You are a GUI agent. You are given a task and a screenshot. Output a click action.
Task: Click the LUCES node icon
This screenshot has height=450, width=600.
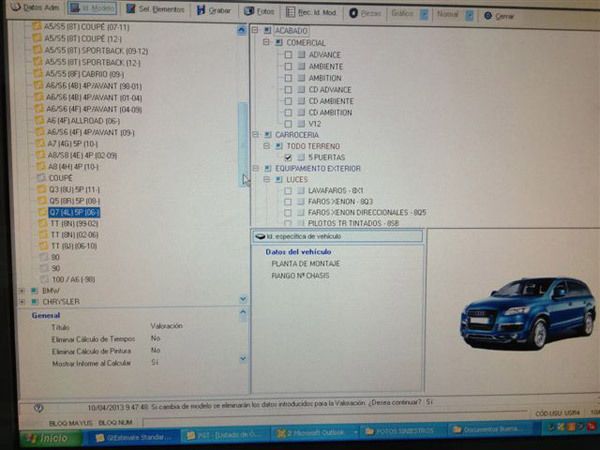pyautogui.click(x=279, y=179)
